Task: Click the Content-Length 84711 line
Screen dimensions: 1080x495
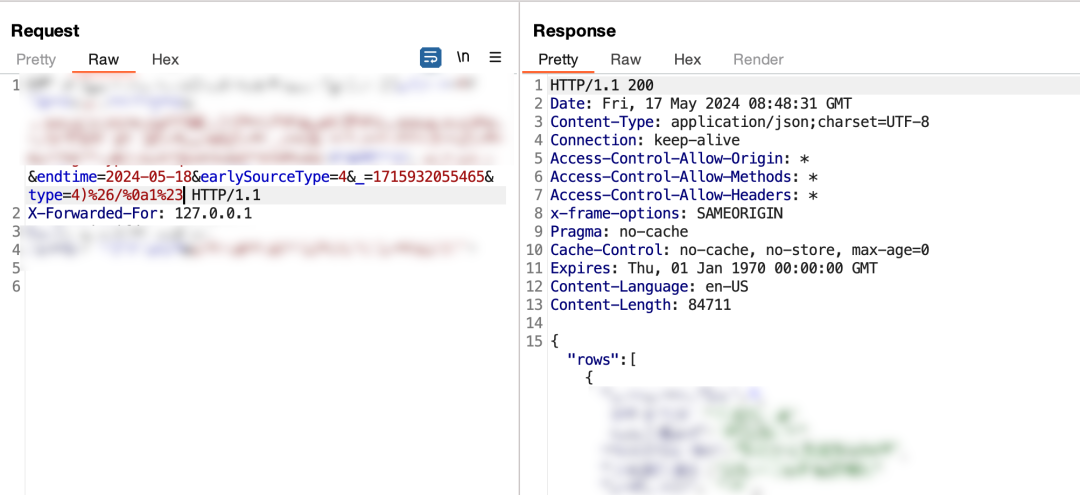Action: pyautogui.click(x=640, y=304)
